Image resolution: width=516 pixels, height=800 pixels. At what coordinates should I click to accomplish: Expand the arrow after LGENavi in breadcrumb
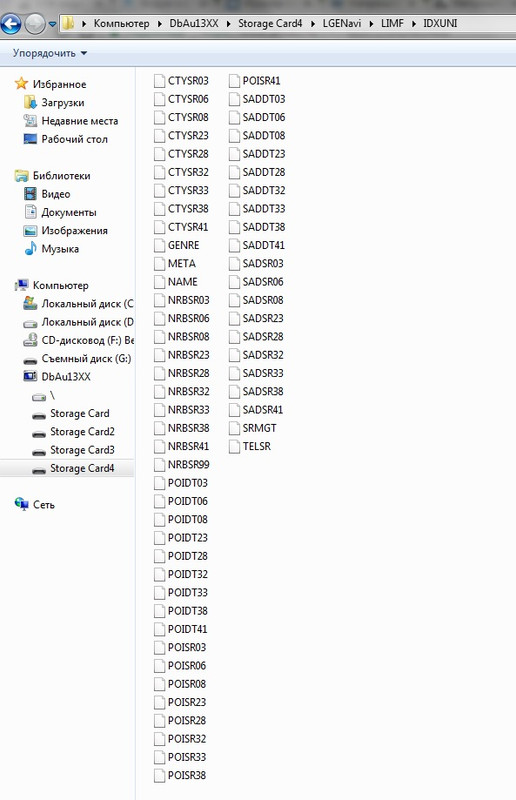tap(371, 23)
